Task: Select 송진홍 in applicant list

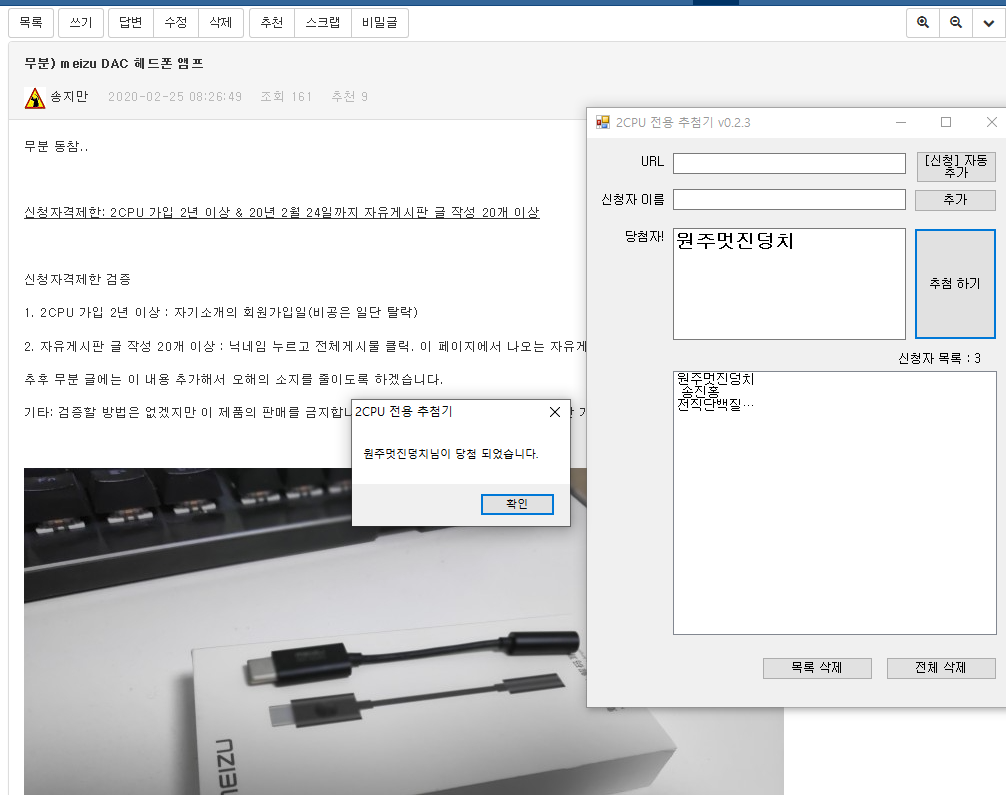Action: point(700,391)
